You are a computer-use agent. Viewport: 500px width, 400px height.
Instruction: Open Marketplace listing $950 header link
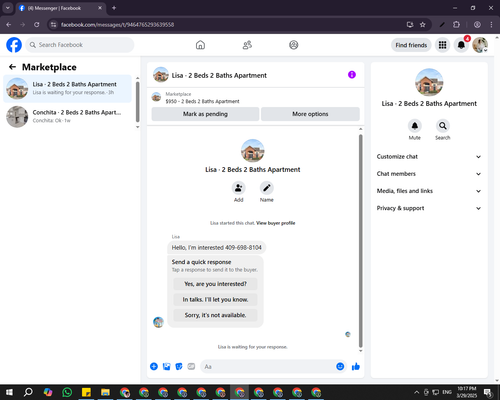[x=202, y=101]
